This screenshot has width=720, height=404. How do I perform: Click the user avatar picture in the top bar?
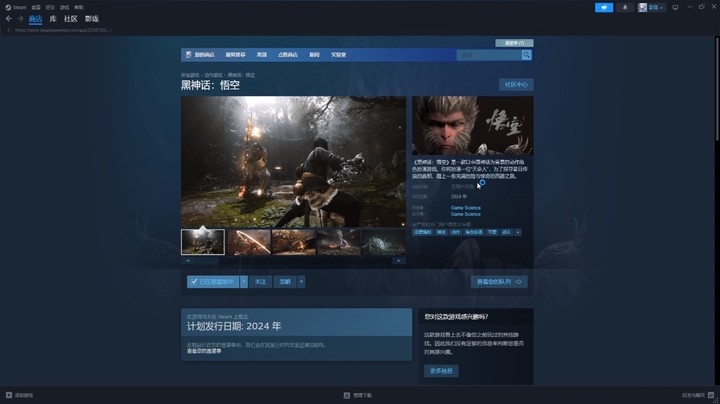pos(642,7)
